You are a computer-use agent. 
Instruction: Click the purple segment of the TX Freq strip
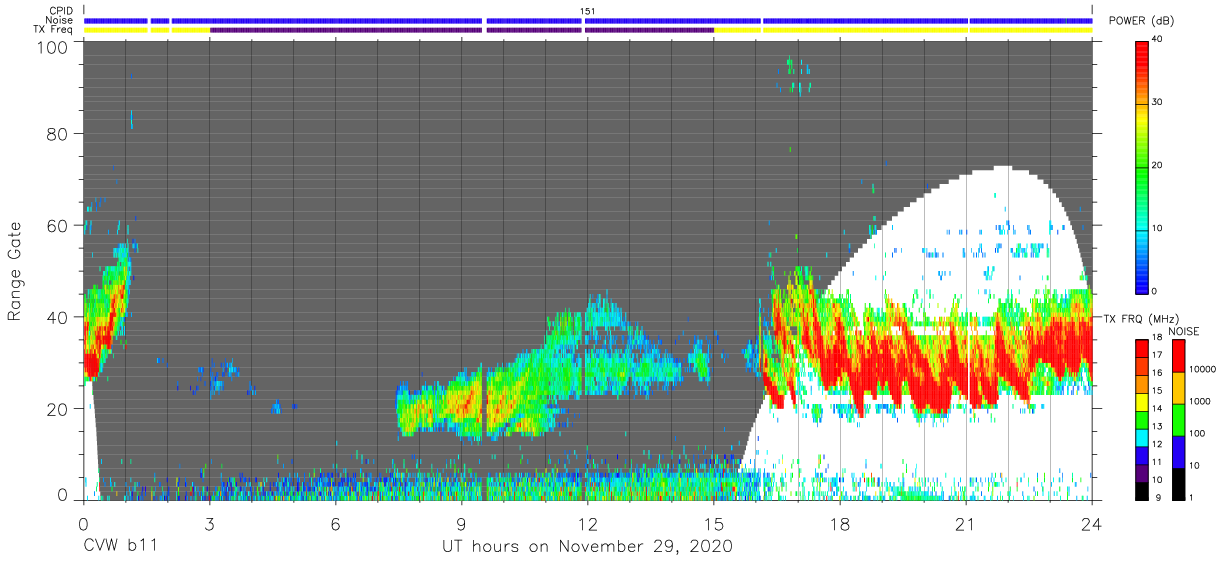[461, 30]
